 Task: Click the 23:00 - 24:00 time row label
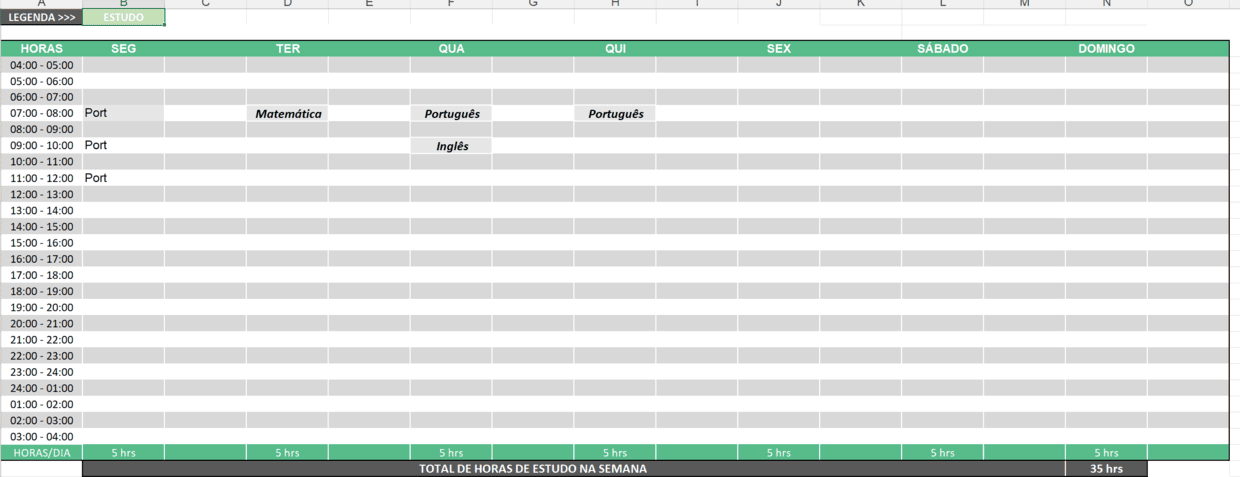42,372
